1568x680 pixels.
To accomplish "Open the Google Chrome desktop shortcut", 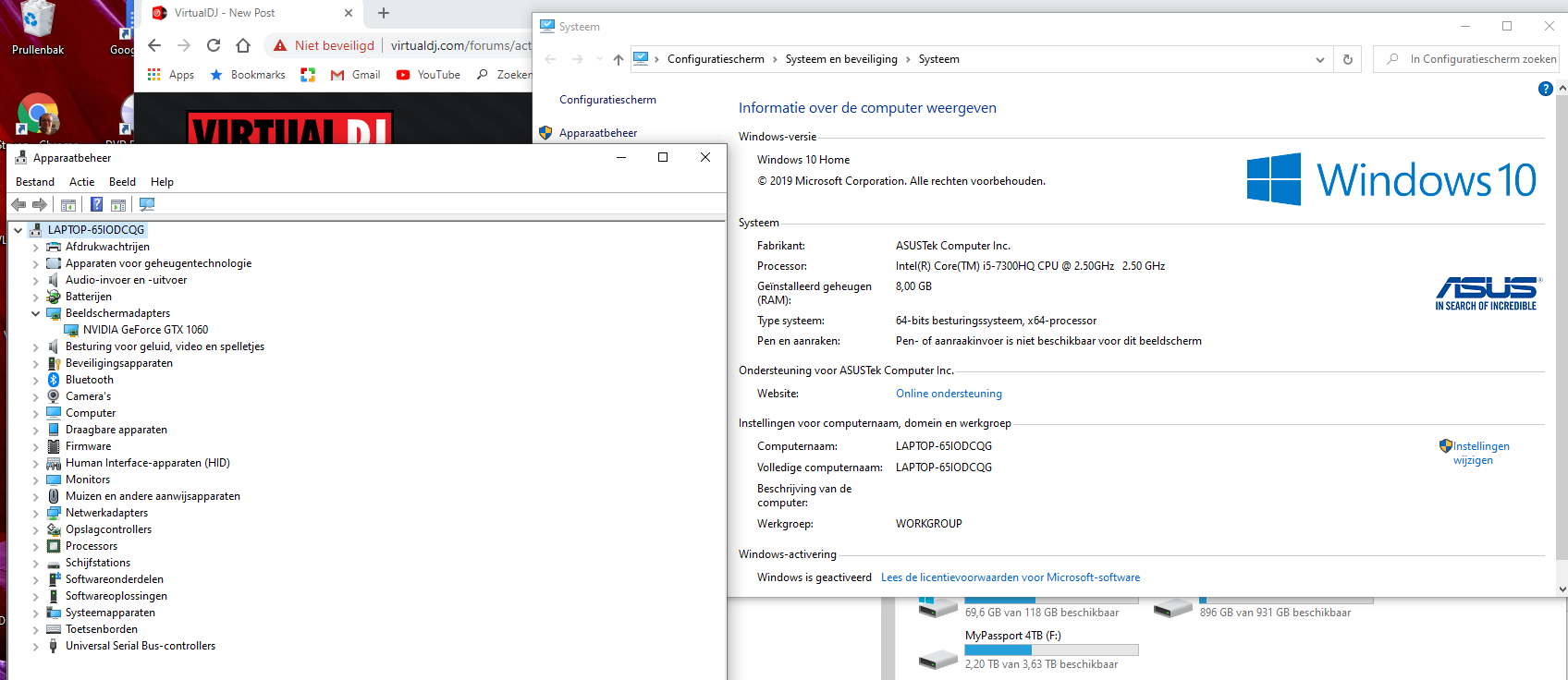I will click(x=38, y=115).
